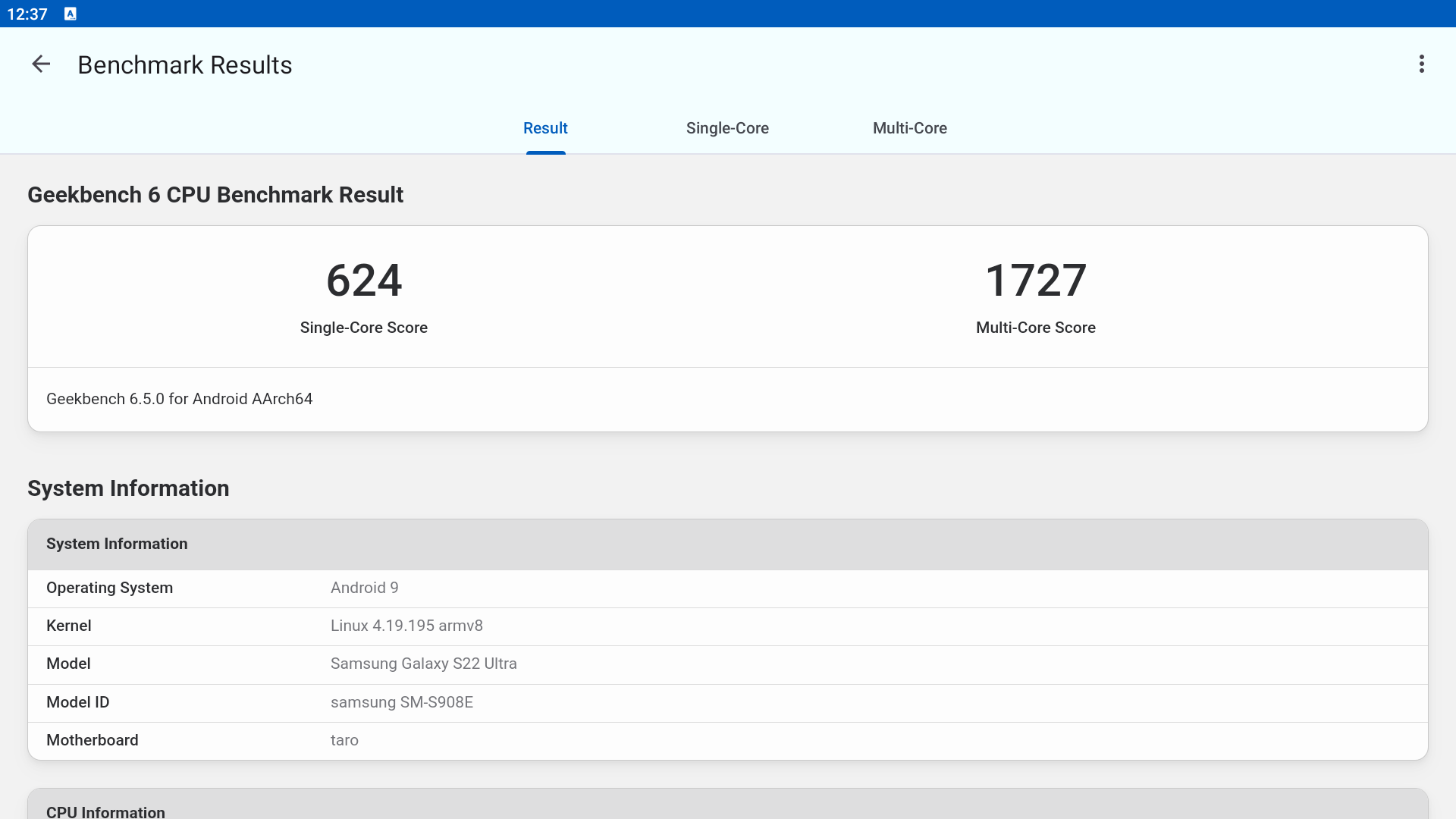Image resolution: width=1456 pixels, height=819 pixels.
Task: Click the Kernel row label
Action: 69,626
